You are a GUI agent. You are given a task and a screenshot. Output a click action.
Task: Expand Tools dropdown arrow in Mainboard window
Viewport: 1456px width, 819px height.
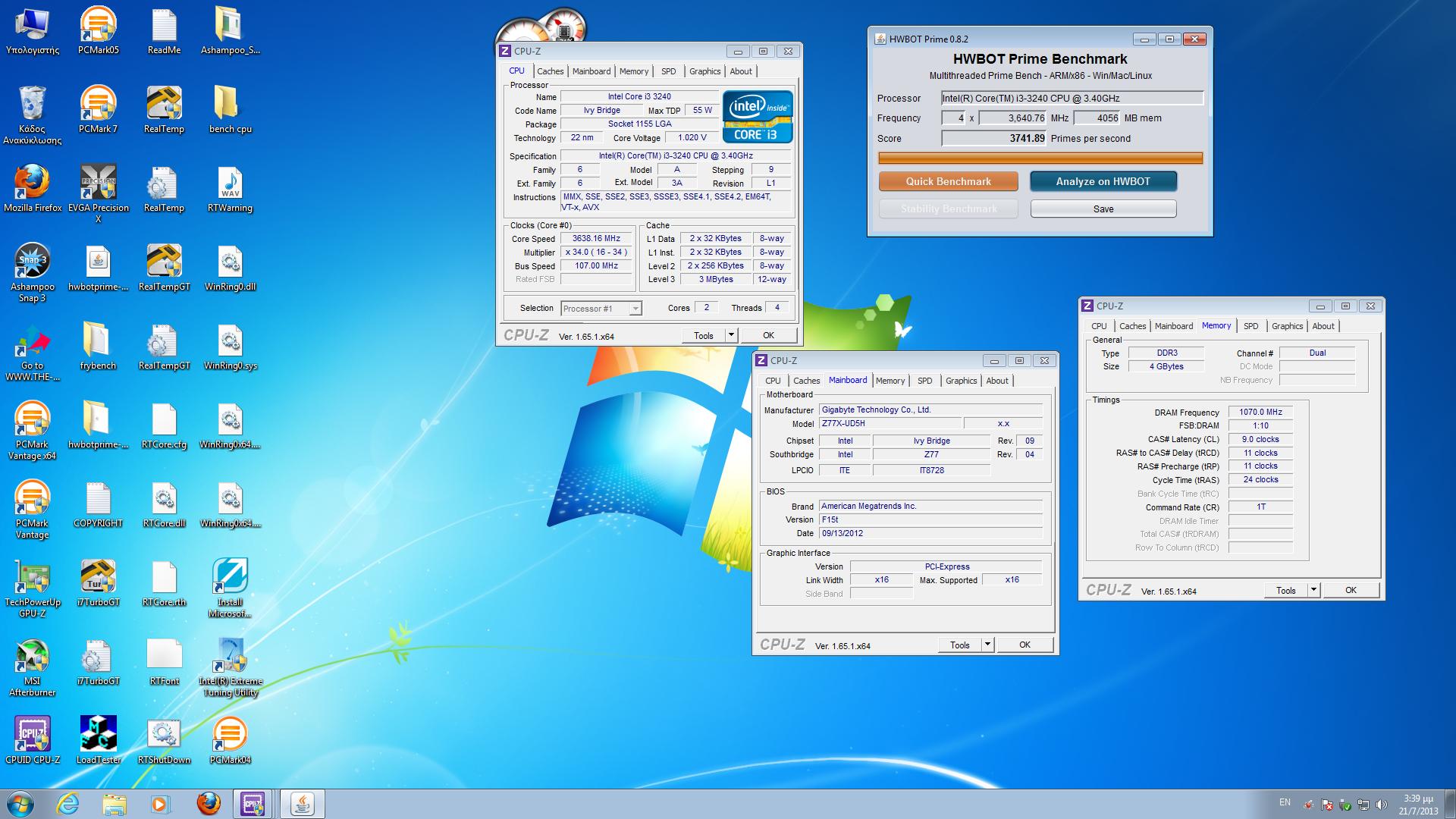[x=987, y=645]
